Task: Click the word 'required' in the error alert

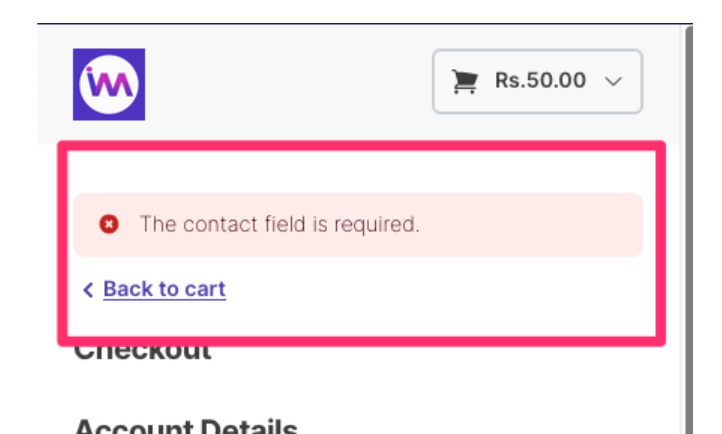Action: pos(377,225)
